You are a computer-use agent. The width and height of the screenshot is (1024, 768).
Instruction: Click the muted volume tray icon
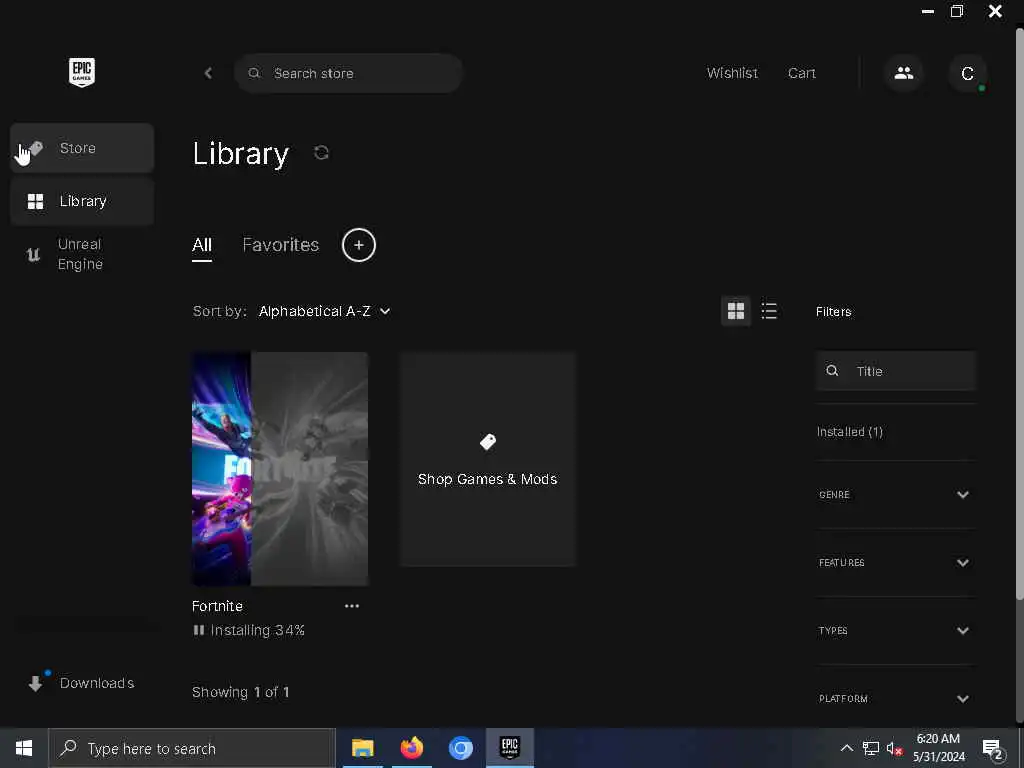point(895,748)
